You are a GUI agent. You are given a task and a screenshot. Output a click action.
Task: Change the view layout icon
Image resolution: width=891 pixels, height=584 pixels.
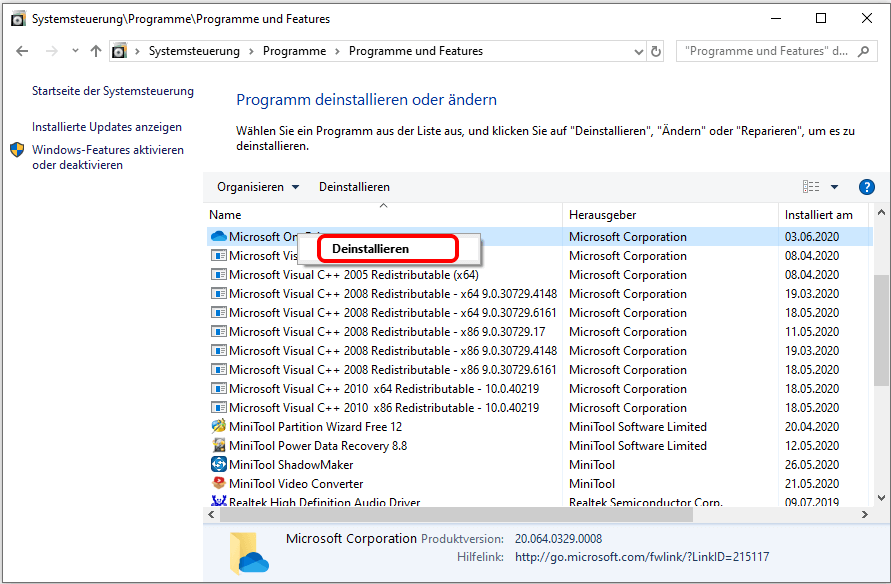click(x=811, y=186)
